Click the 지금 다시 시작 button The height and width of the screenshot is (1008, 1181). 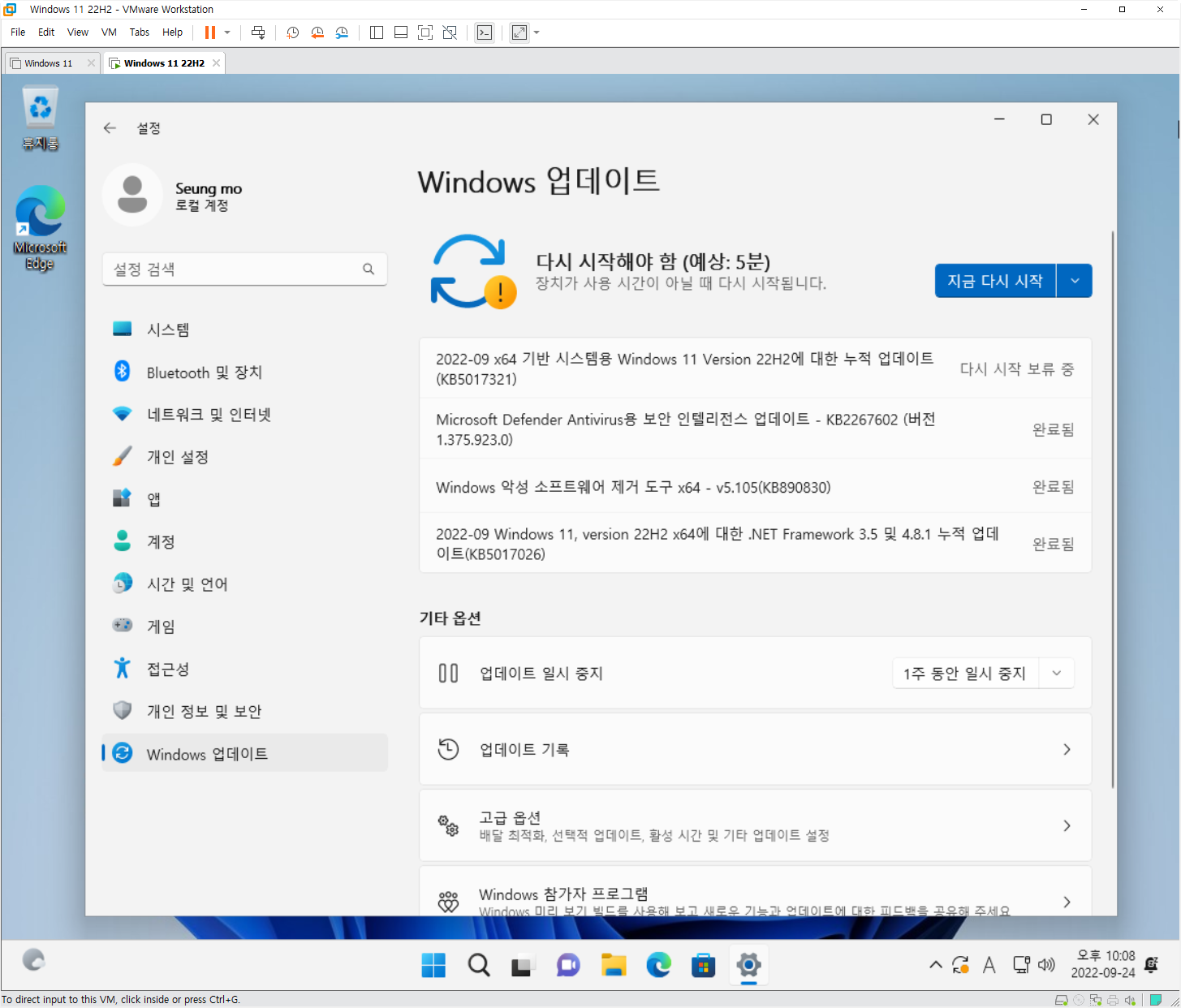(x=995, y=281)
